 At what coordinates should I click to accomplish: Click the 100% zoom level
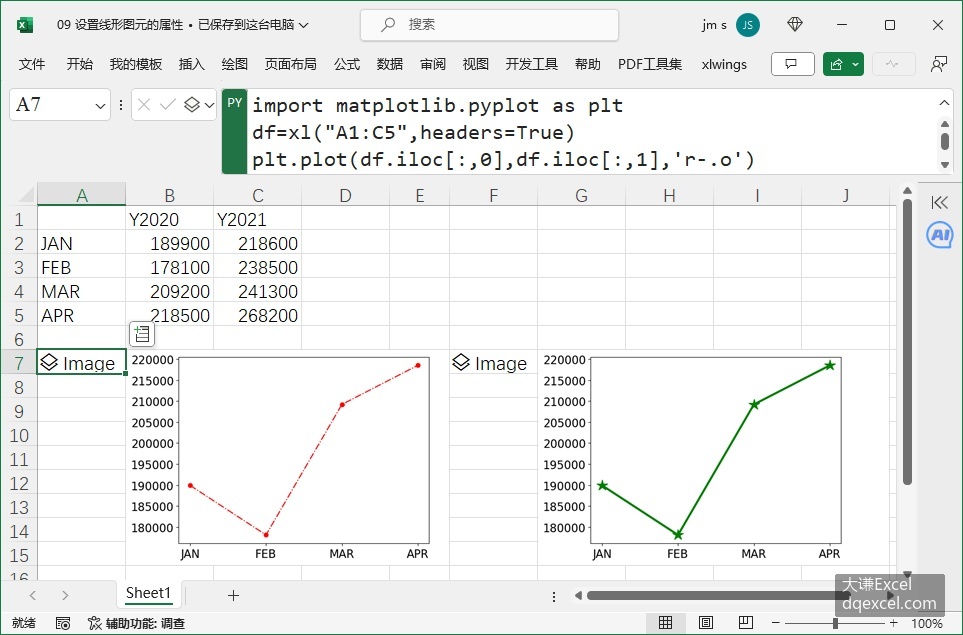point(927,623)
